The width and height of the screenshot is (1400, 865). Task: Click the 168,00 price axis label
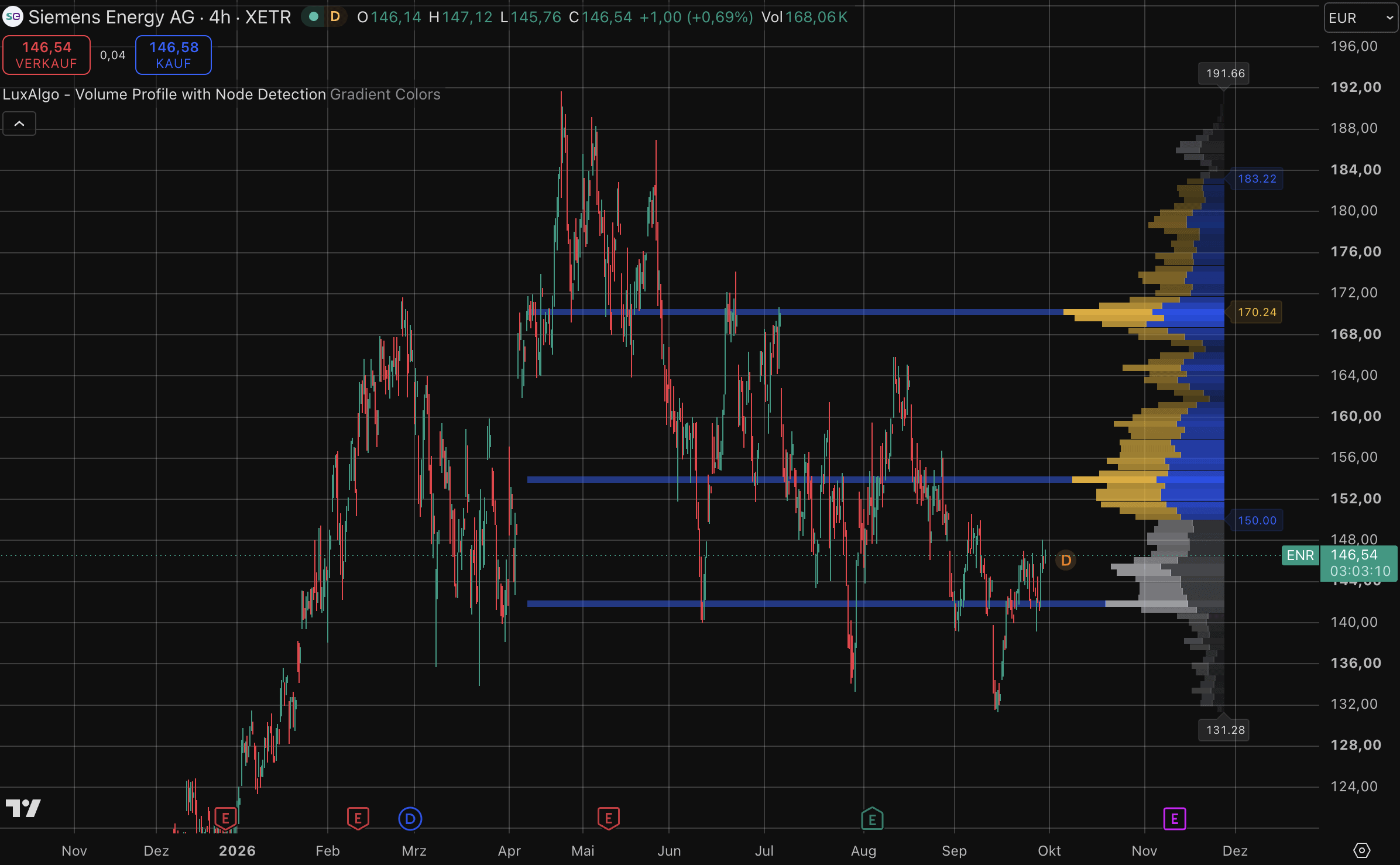[1356, 334]
